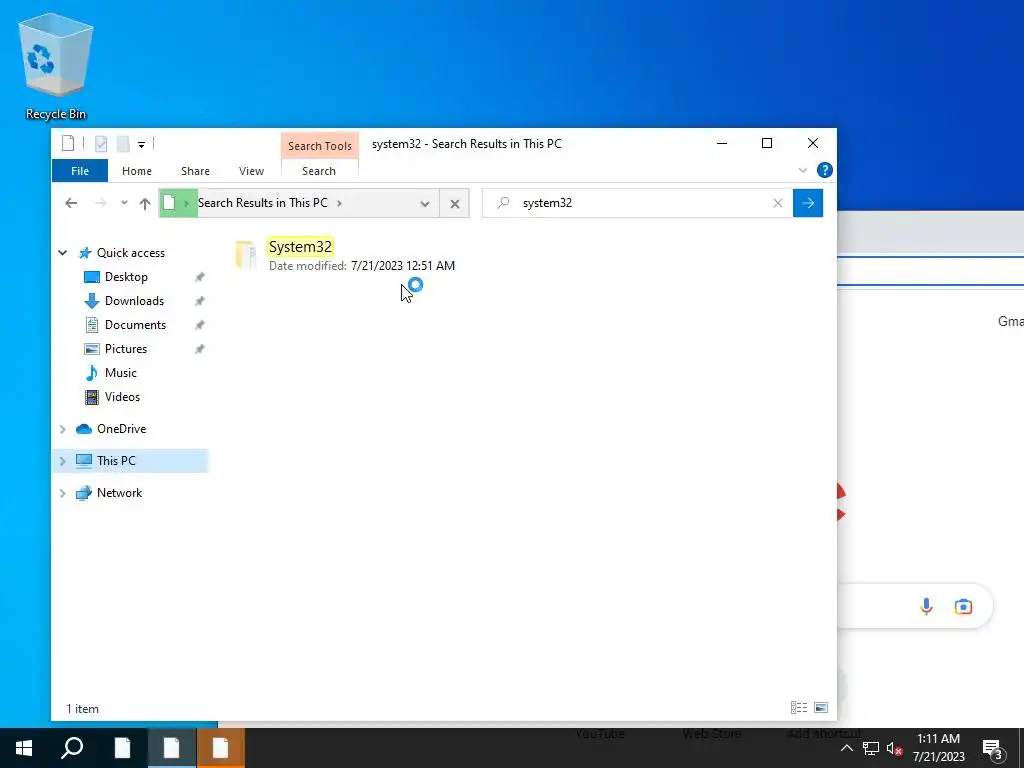
Task: Go up one folder level
Action: point(145,203)
